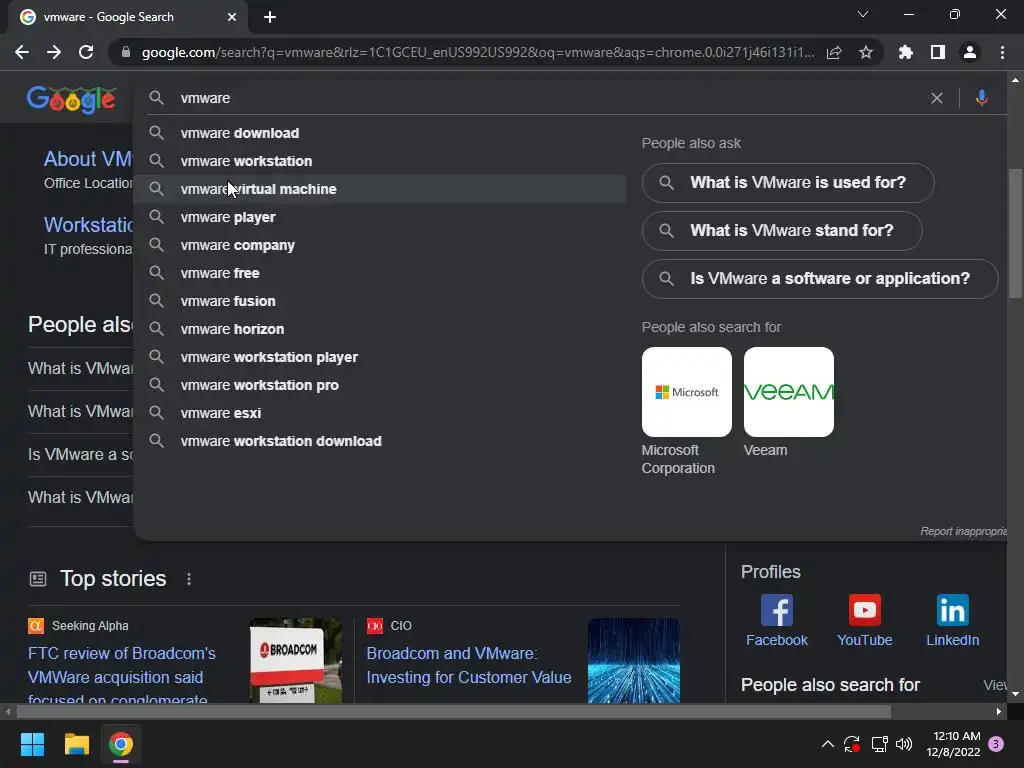1024x768 pixels.
Task: Select suggestion "vmware company"
Action: point(379,246)
